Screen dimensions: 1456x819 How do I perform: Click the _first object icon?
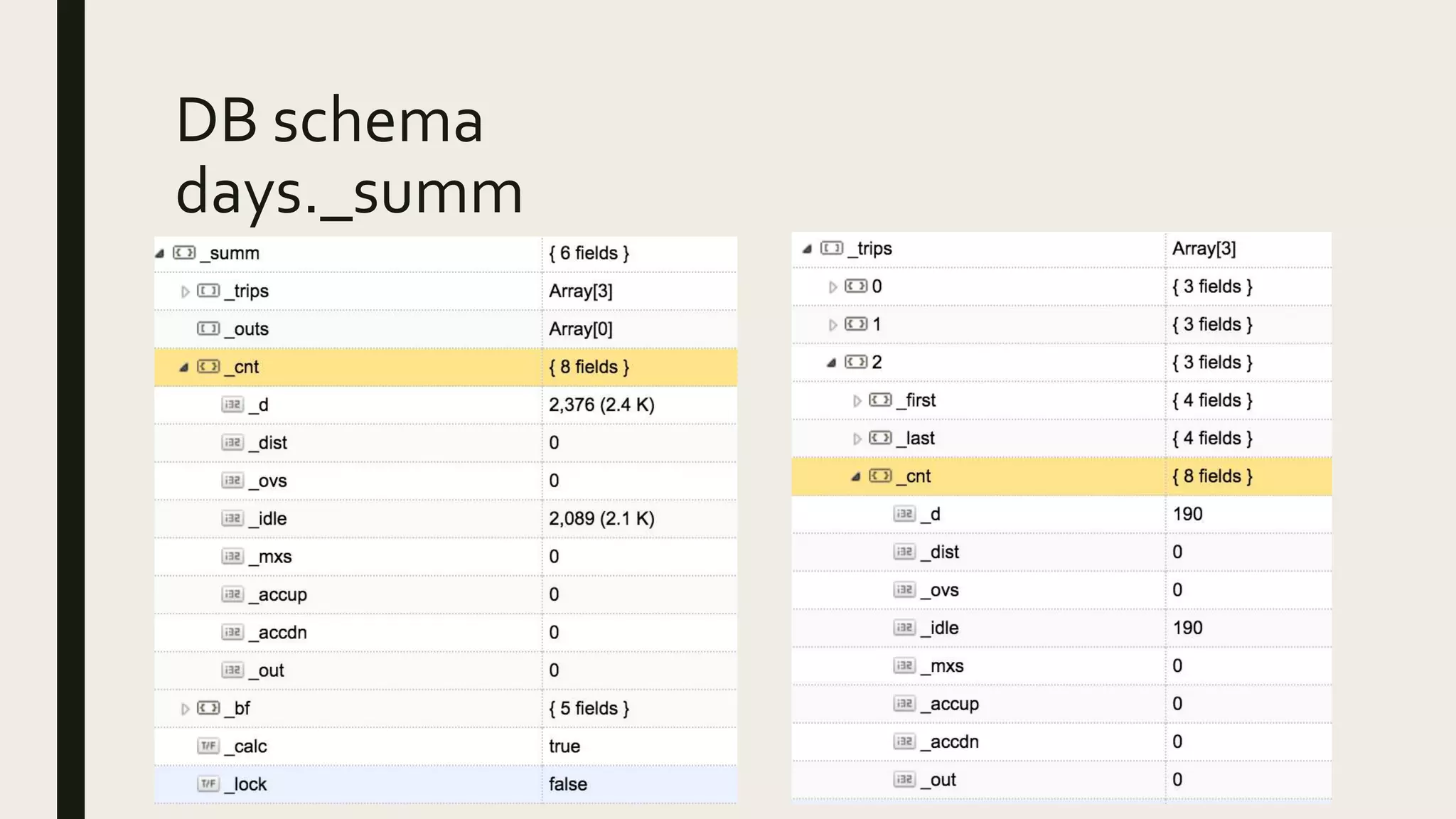[x=880, y=400]
